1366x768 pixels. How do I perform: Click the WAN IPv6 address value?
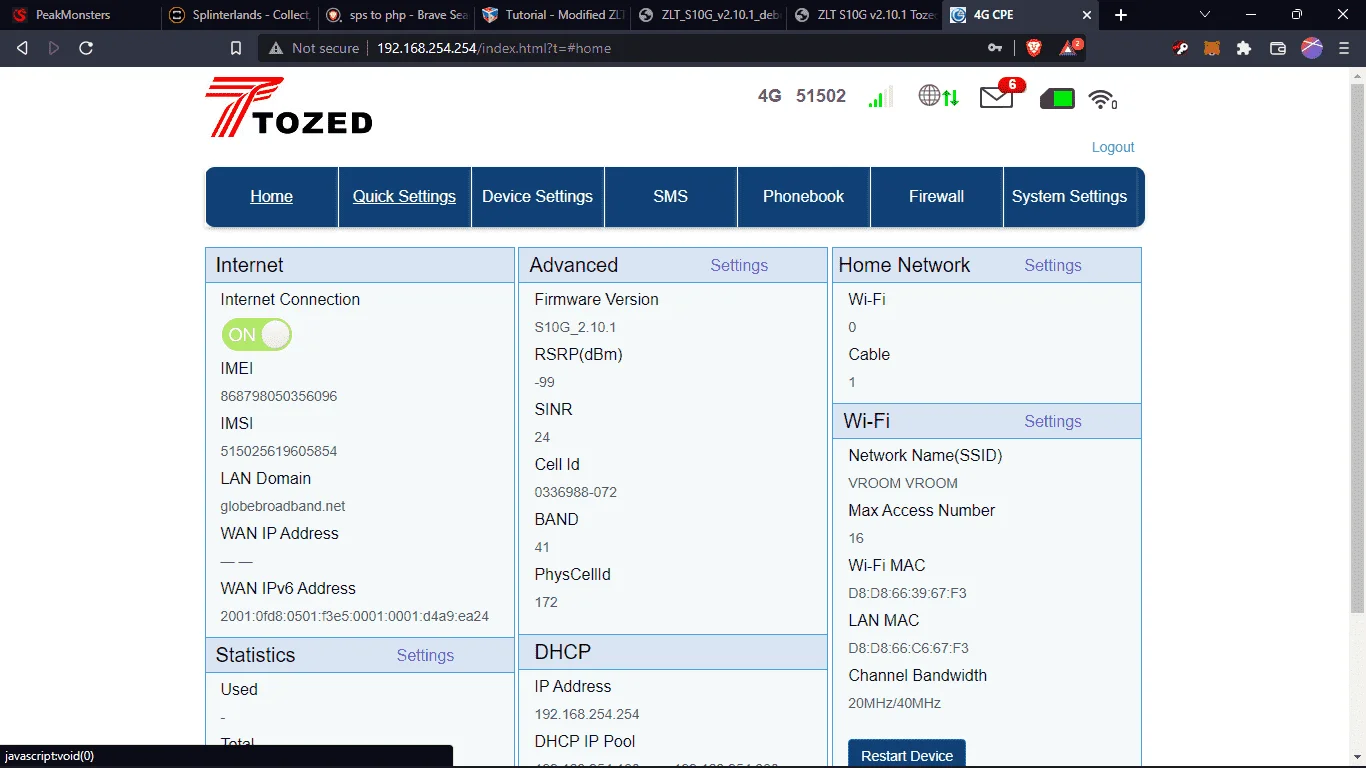(355, 616)
